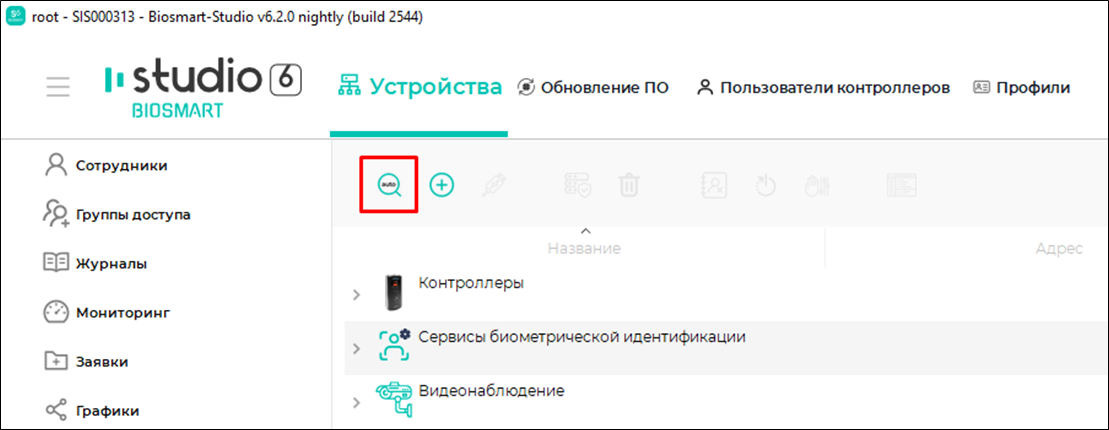Go to Сотрудники in the sidebar
The width and height of the screenshot is (1109, 430).
pyautogui.click(x=106, y=165)
